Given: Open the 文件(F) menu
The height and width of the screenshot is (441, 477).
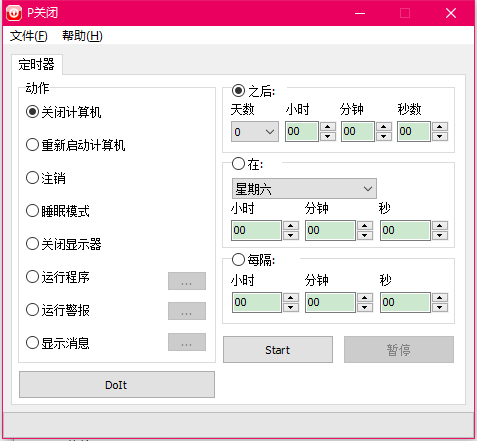Looking at the screenshot, I should pyautogui.click(x=29, y=36).
